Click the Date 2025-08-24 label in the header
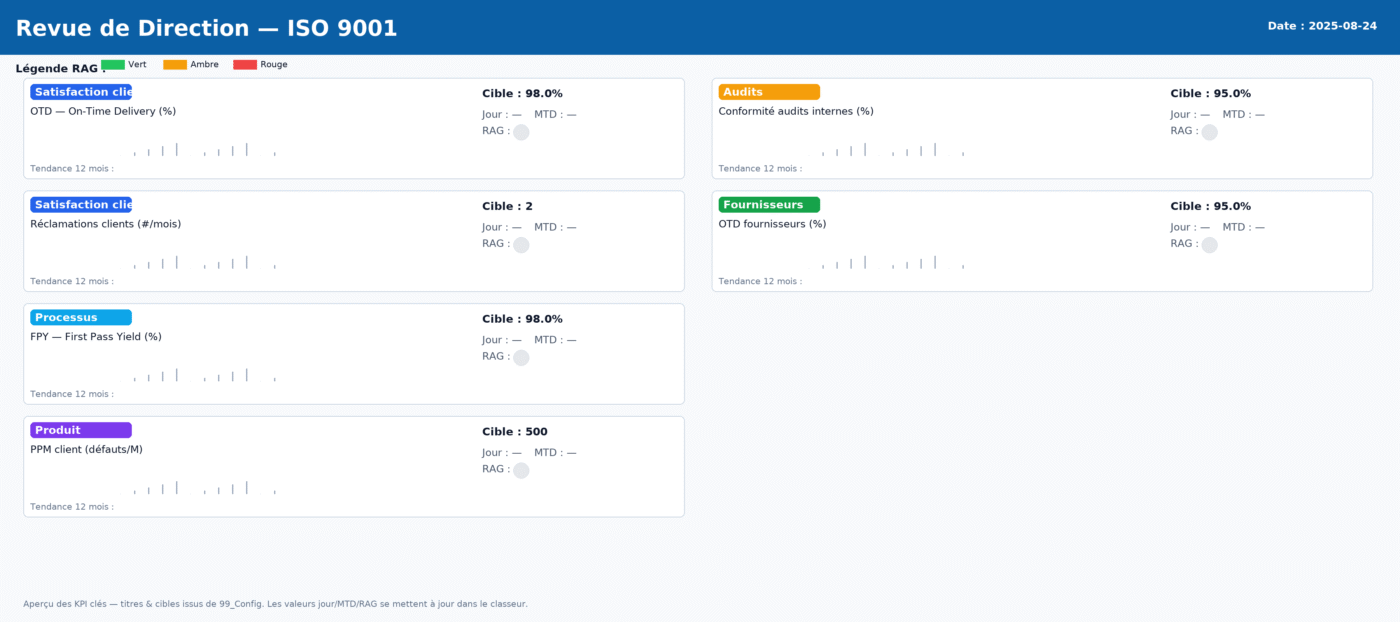The image size is (1400, 622). click(x=1321, y=26)
